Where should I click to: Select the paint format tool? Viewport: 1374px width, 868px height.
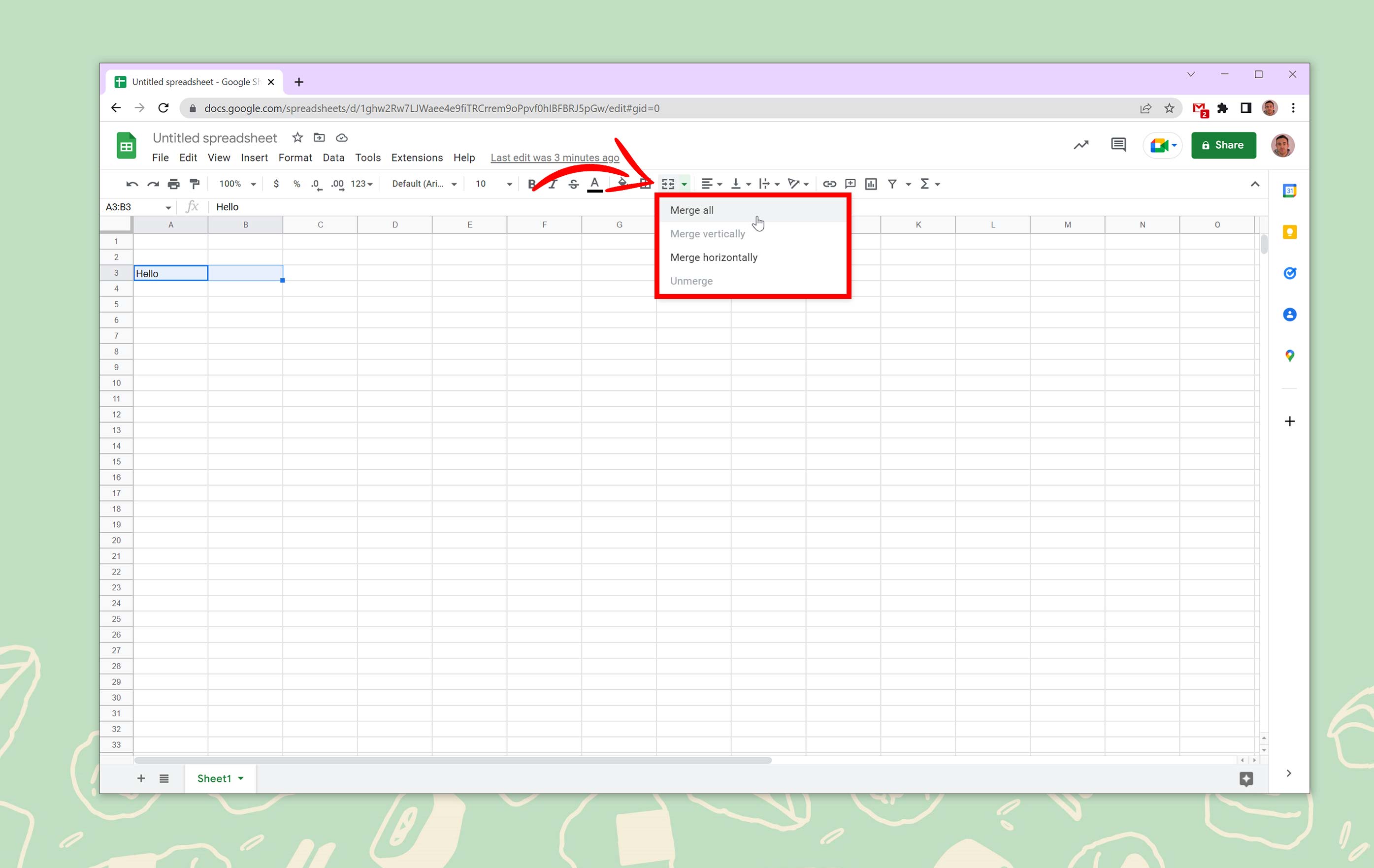pyautogui.click(x=195, y=184)
